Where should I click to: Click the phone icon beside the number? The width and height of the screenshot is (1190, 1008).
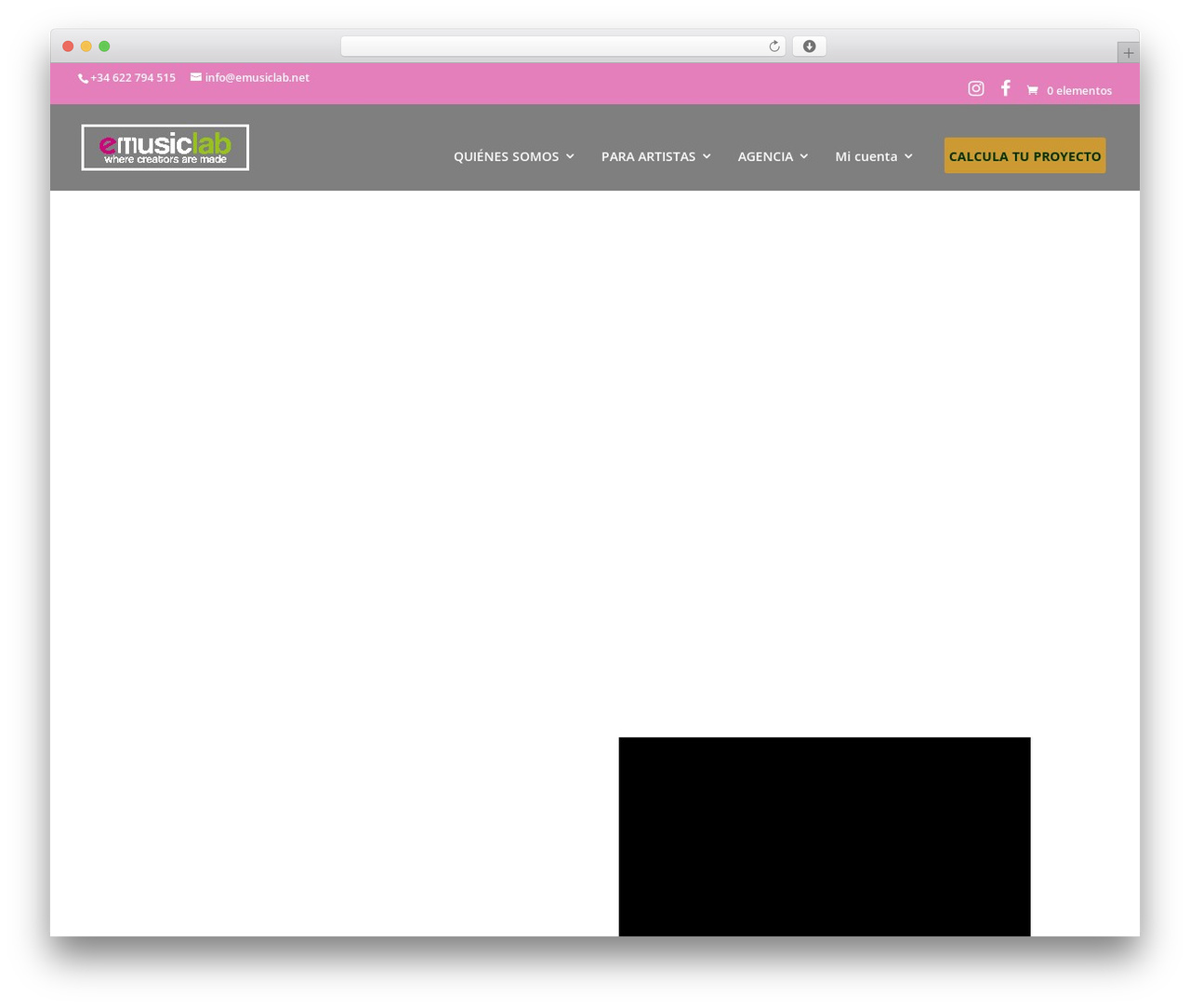pyautogui.click(x=83, y=78)
